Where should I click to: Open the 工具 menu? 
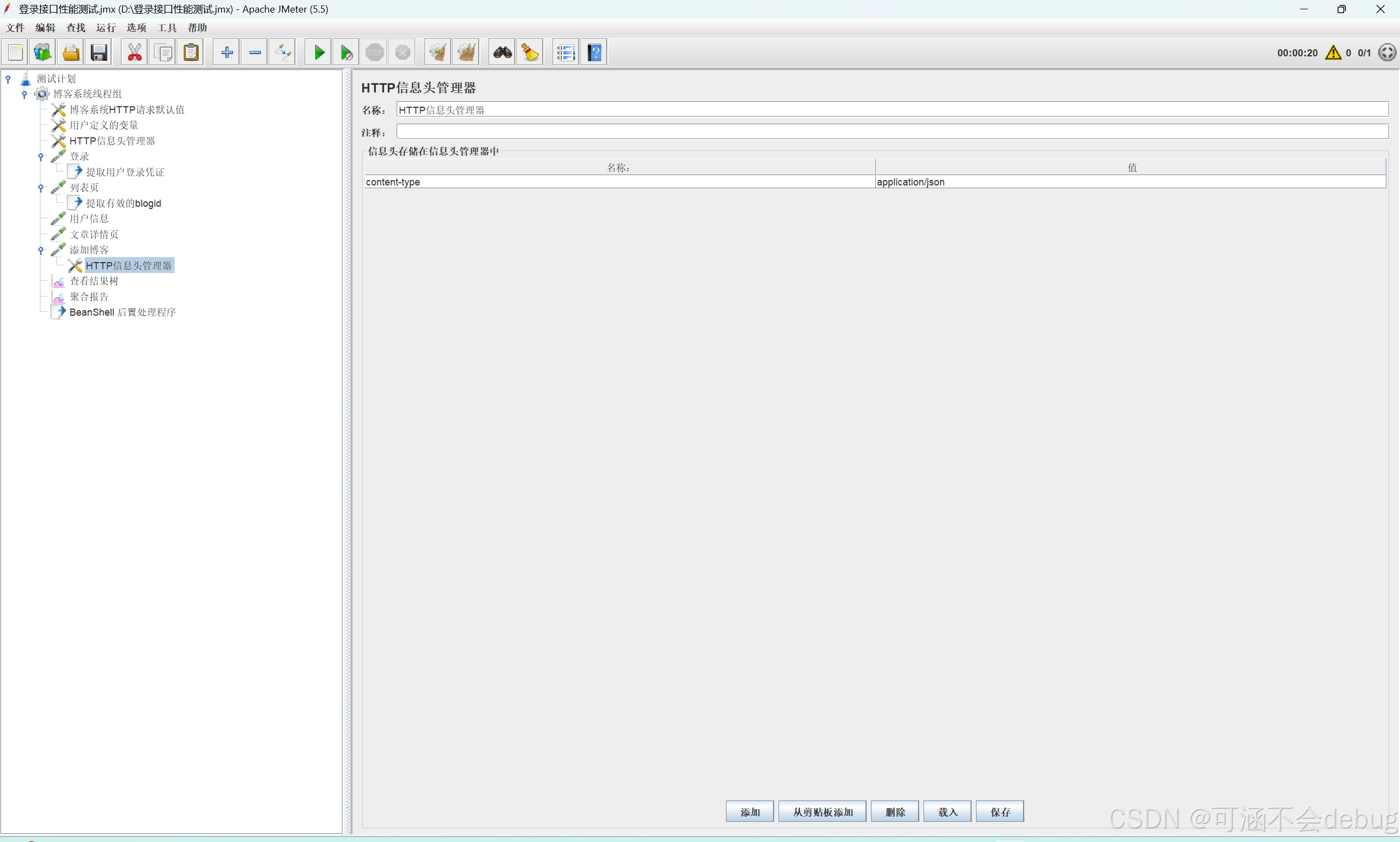tap(167, 27)
